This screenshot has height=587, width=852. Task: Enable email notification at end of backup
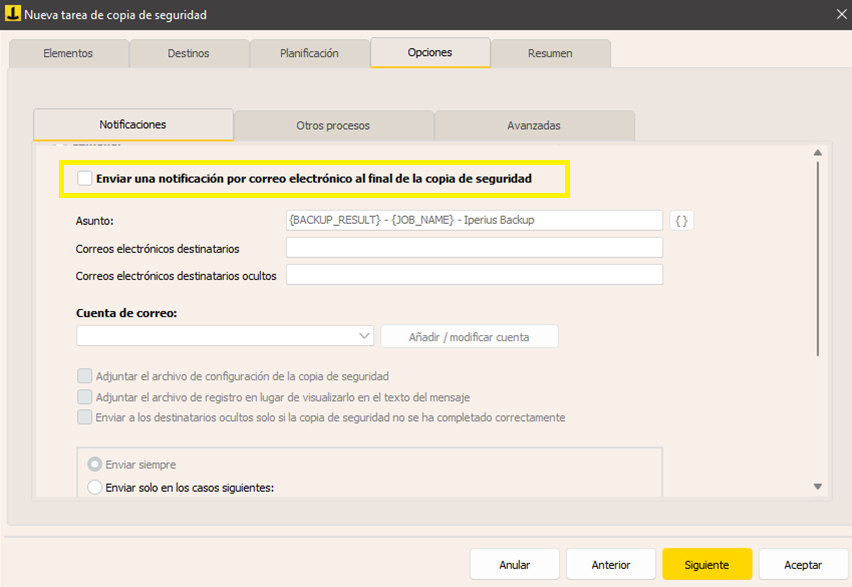point(85,178)
